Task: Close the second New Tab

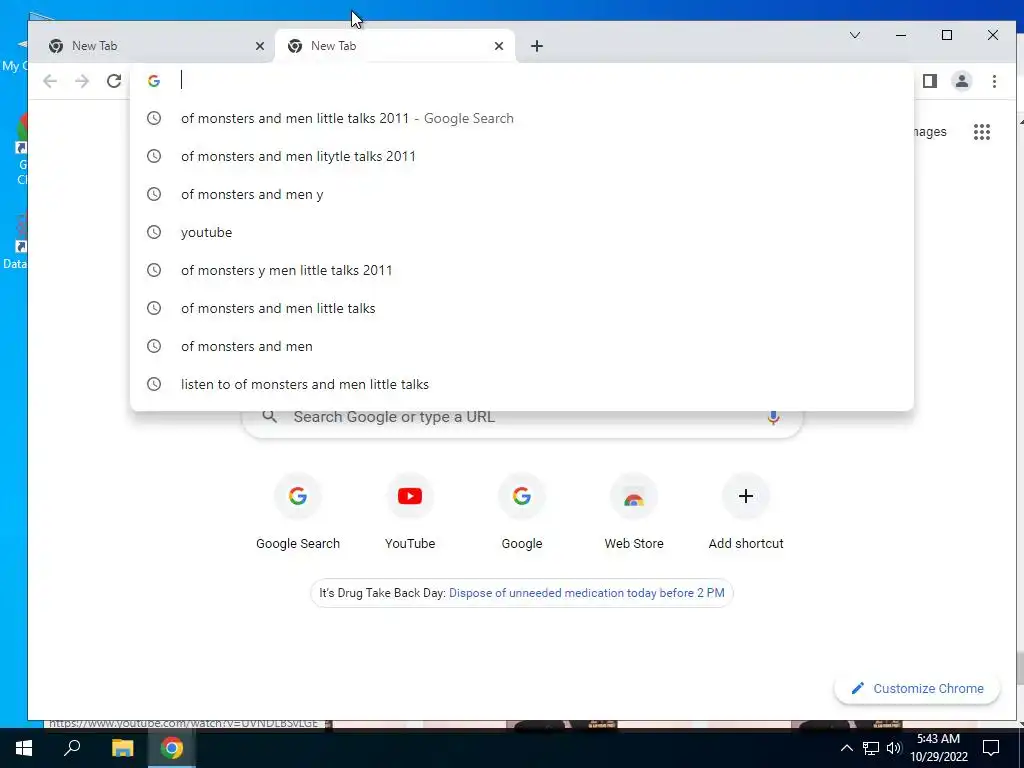Action: tap(499, 46)
